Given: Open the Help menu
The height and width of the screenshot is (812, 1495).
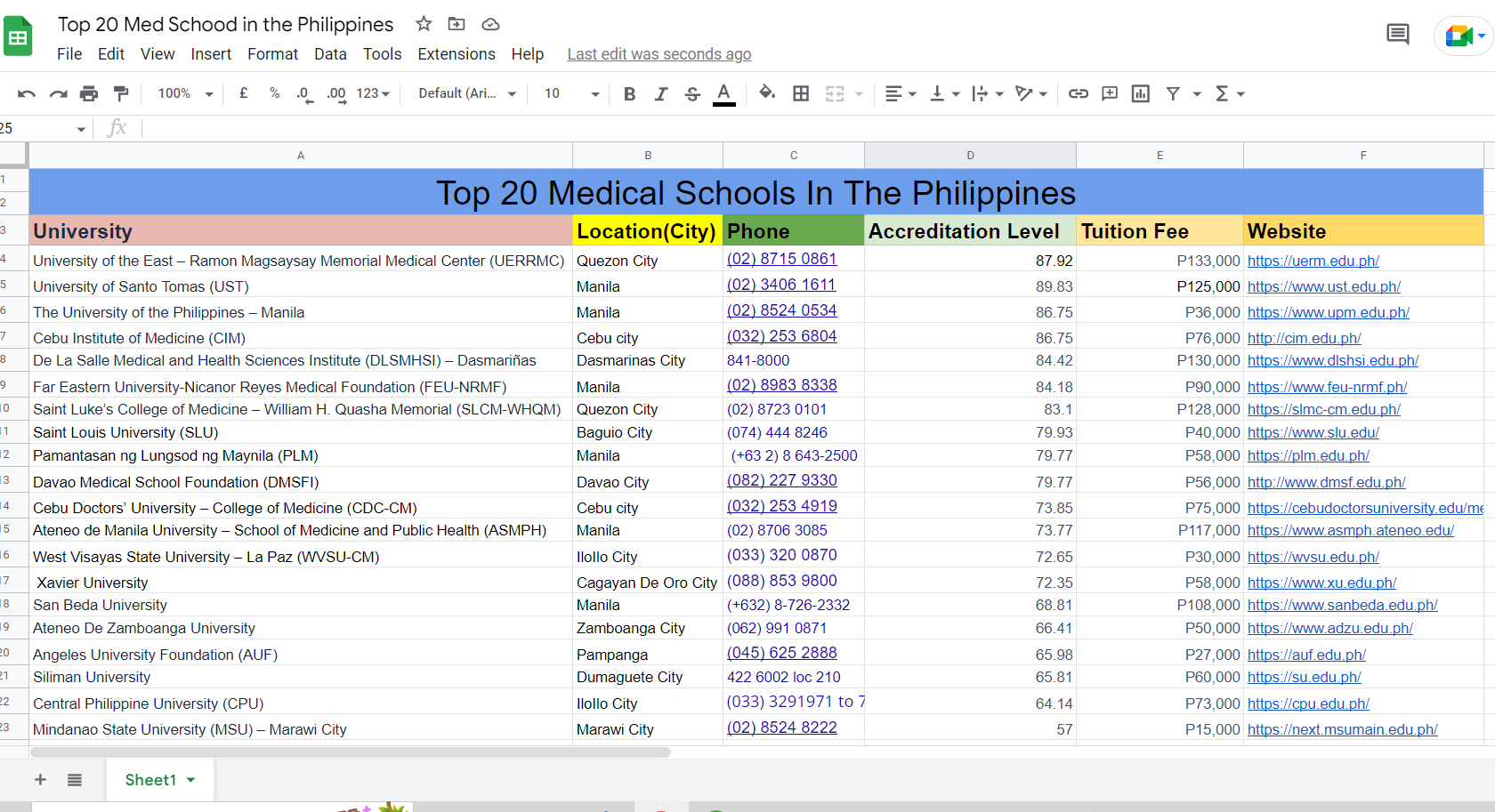Looking at the screenshot, I should pyautogui.click(x=528, y=54).
